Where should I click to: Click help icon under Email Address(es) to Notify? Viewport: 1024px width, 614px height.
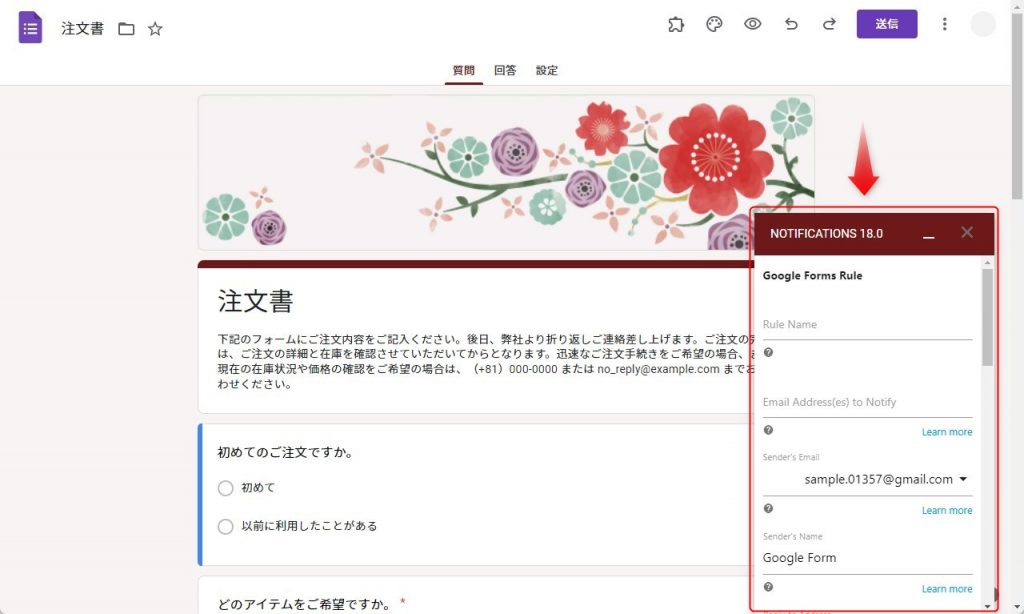(x=768, y=430)
